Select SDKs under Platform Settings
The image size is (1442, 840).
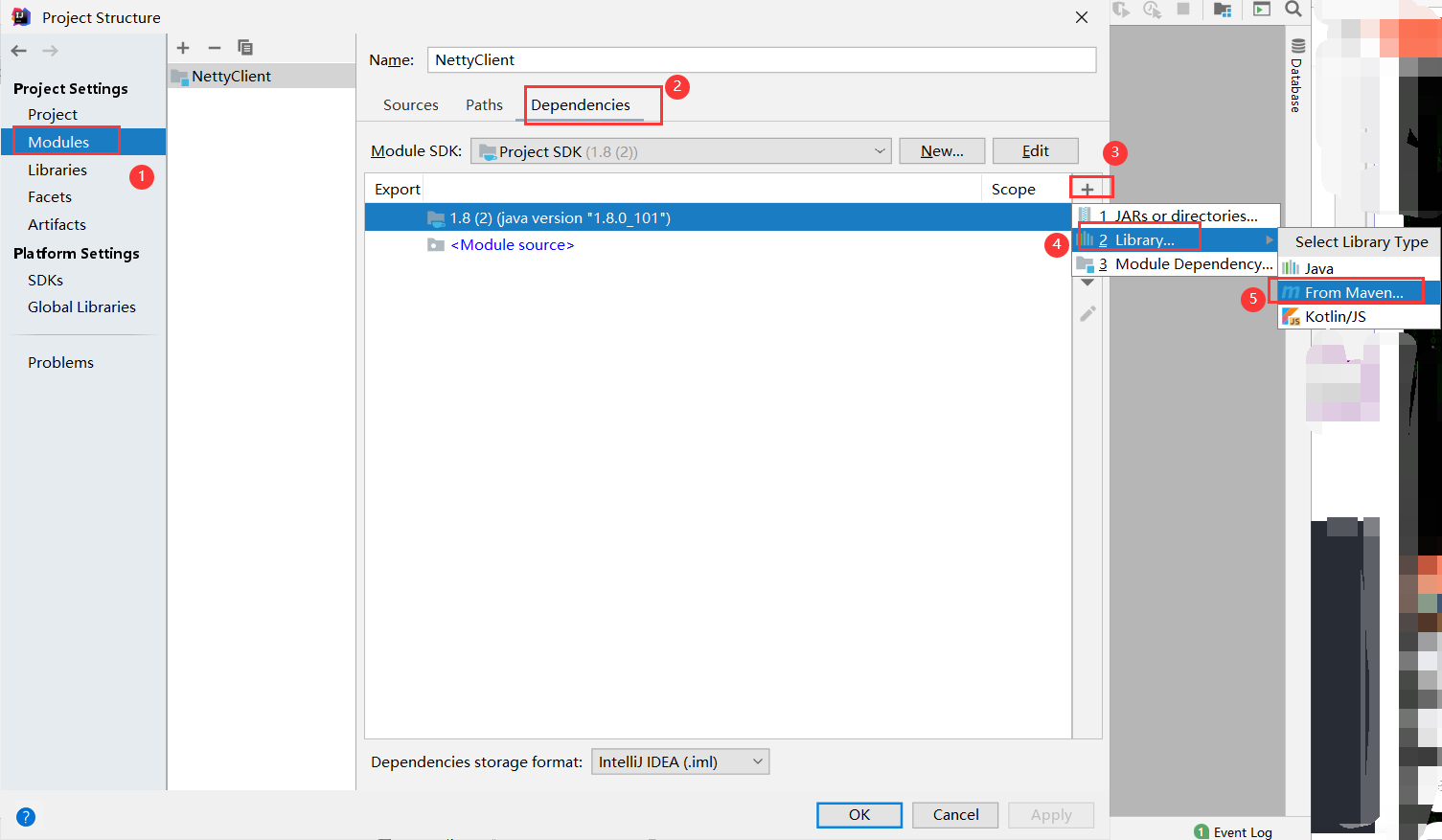(x=45, y=281)
